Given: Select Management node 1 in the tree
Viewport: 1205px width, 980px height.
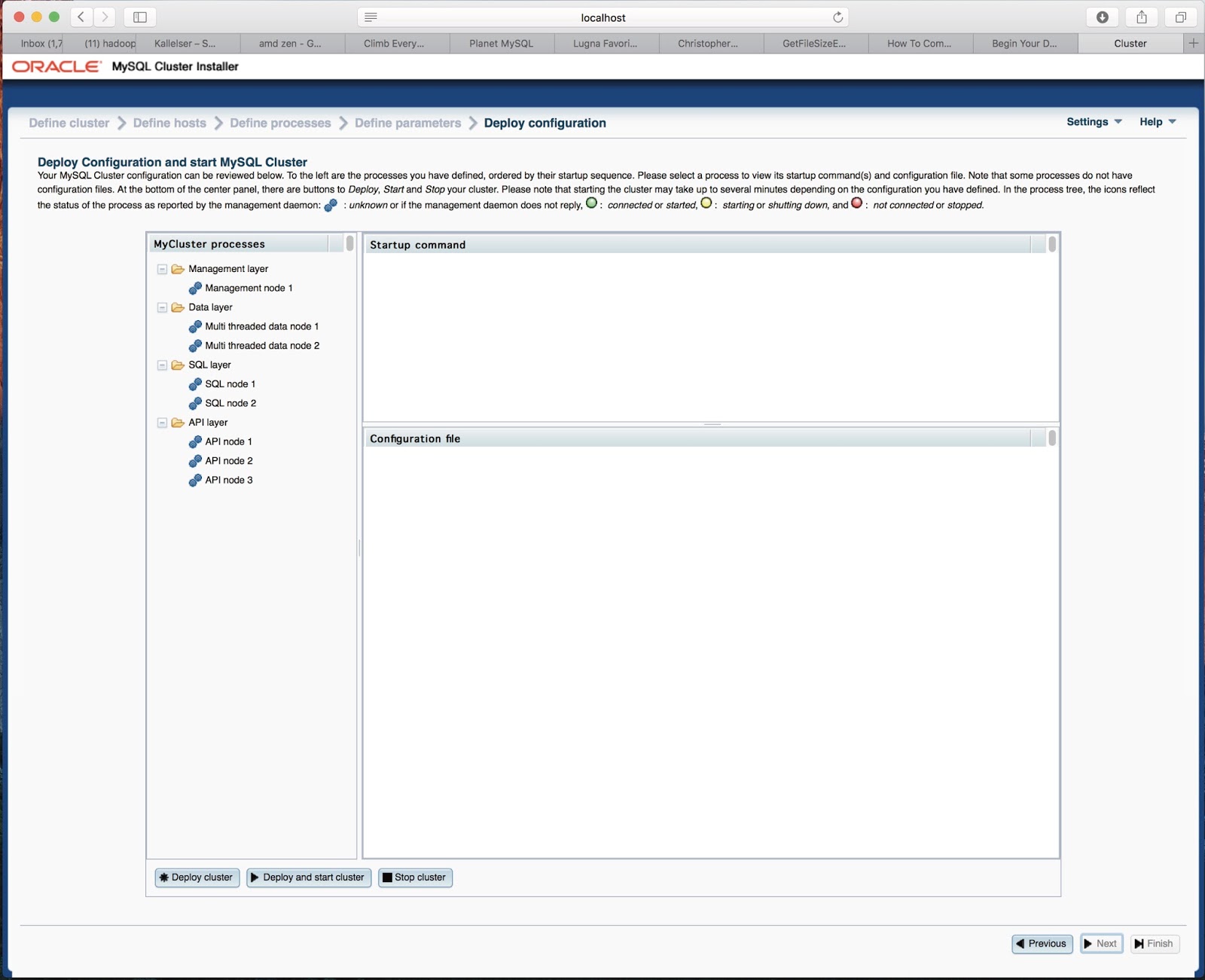Looking at the screenshot, I should click(249, 288).
